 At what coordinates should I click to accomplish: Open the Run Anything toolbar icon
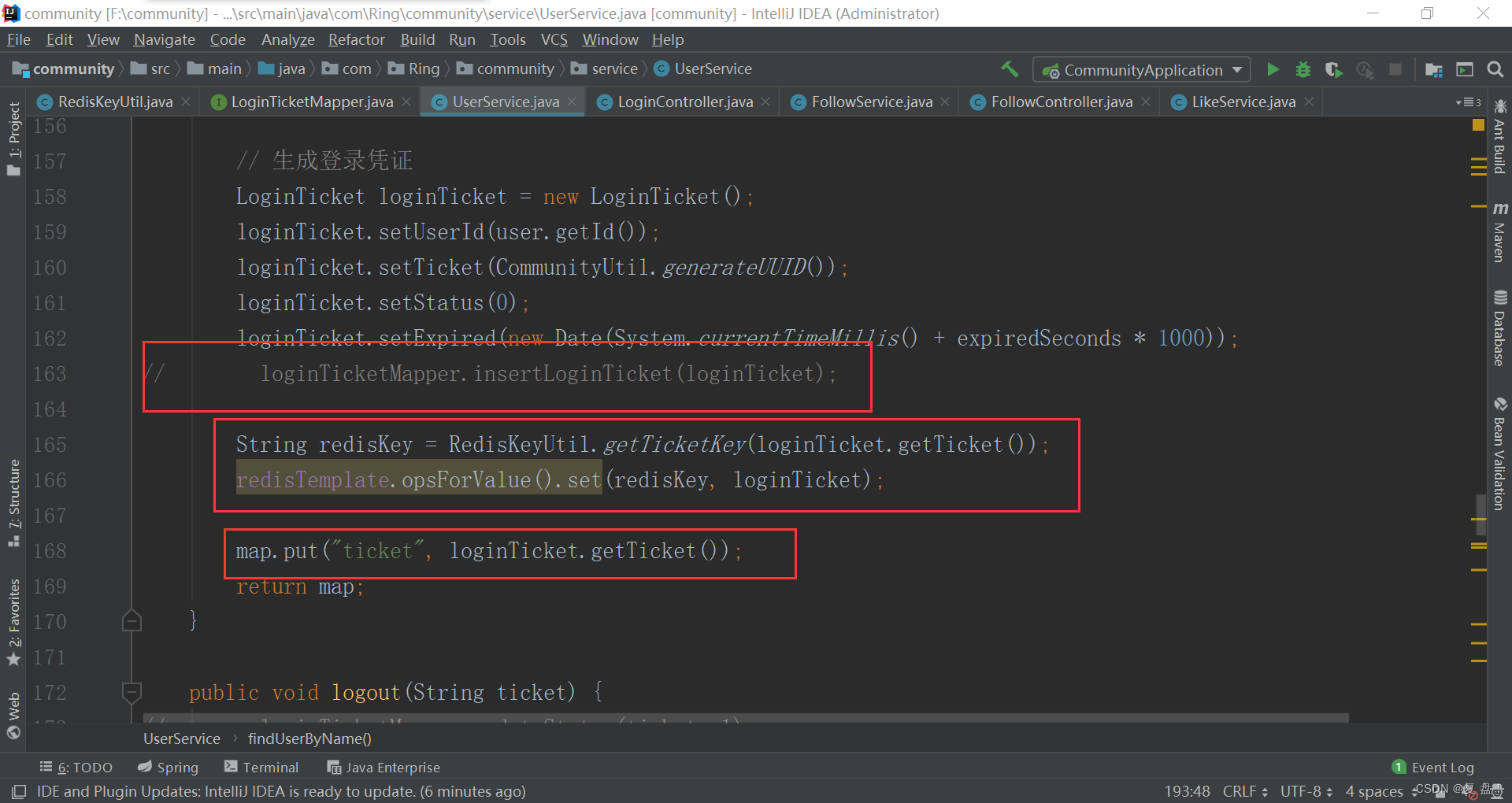[x=1464, y=70]
